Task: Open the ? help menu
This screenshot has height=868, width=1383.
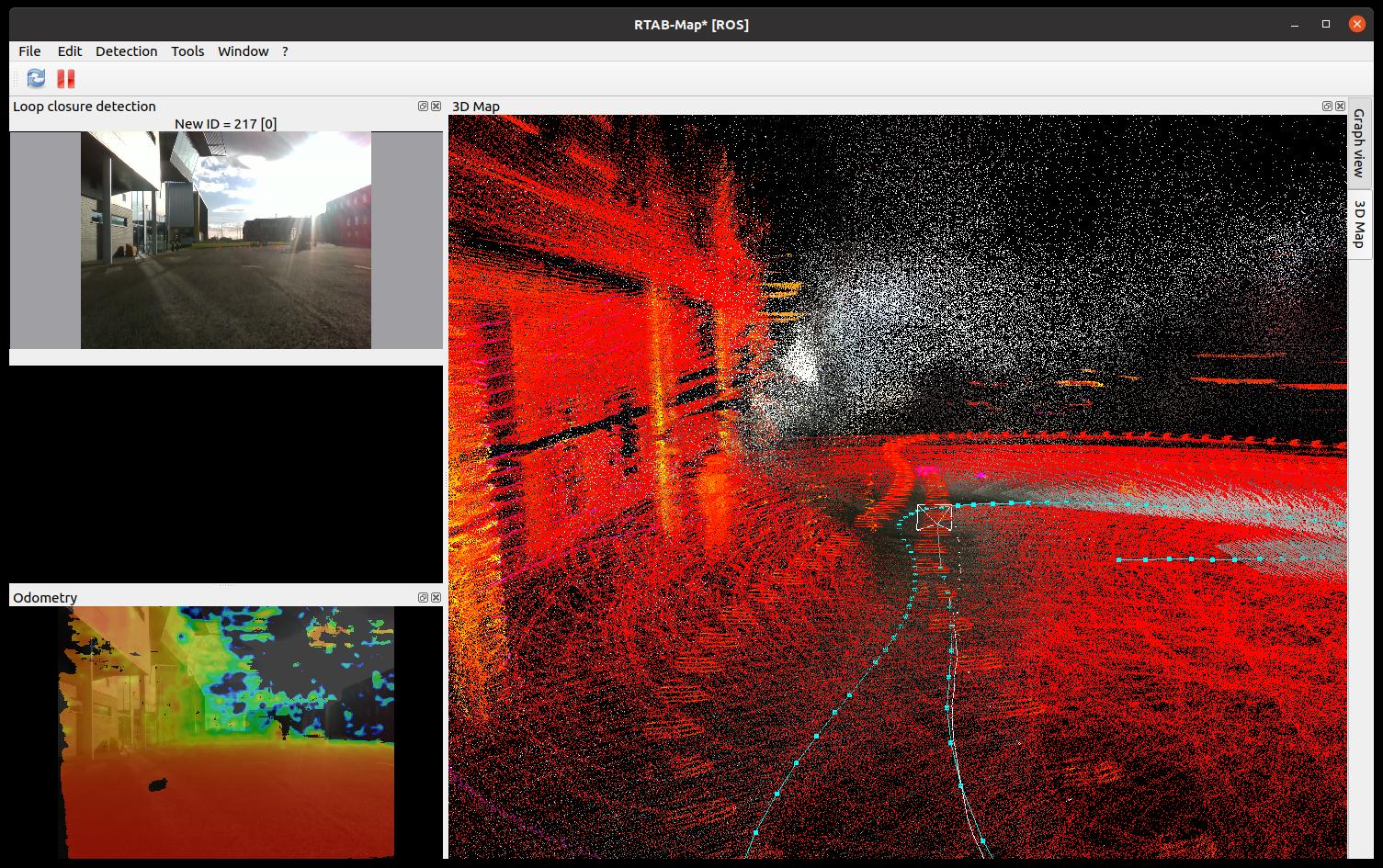Action: pos(285,51)
